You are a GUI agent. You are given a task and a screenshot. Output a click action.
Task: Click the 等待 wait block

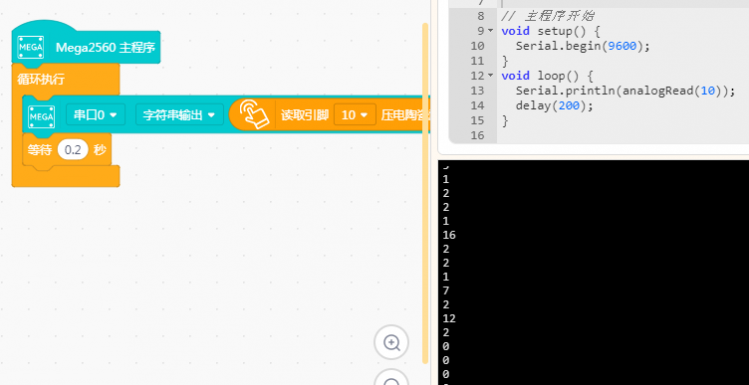(x=67, y=150)
